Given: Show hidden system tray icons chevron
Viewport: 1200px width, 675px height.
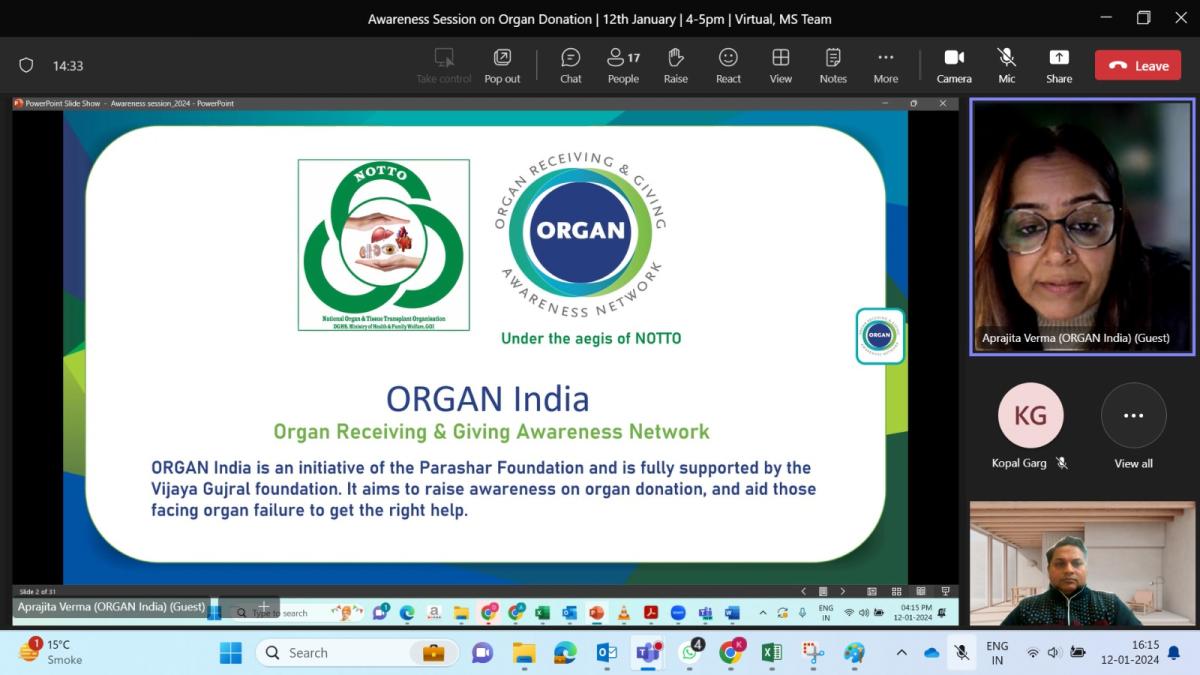Looking at the screenshot, I should click(901, 653).
